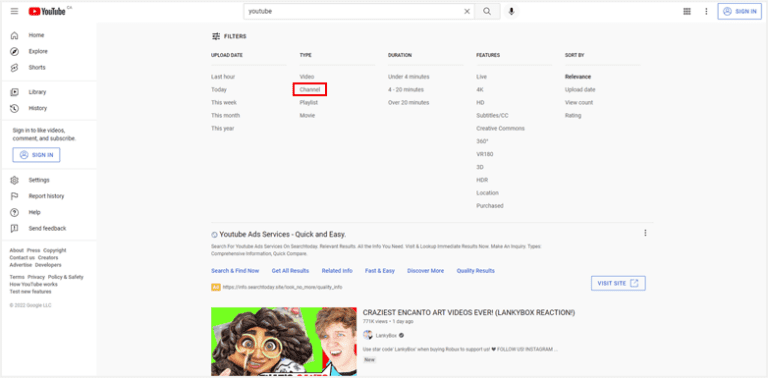Click the Help question mark icon
Image resolution: width=768 pixels, height=378 pixels.
(x=15, y=213)
